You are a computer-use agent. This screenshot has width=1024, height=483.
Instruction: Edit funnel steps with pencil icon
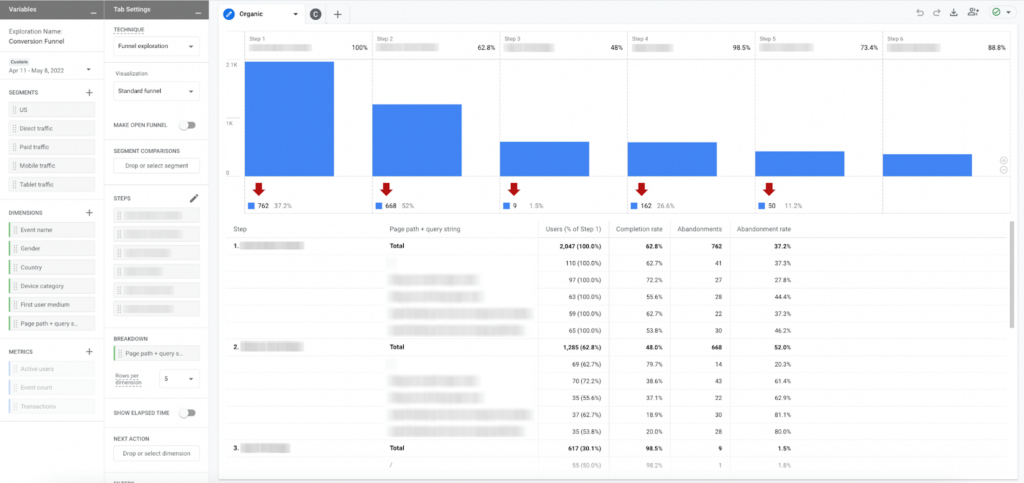tap(193, 198)
